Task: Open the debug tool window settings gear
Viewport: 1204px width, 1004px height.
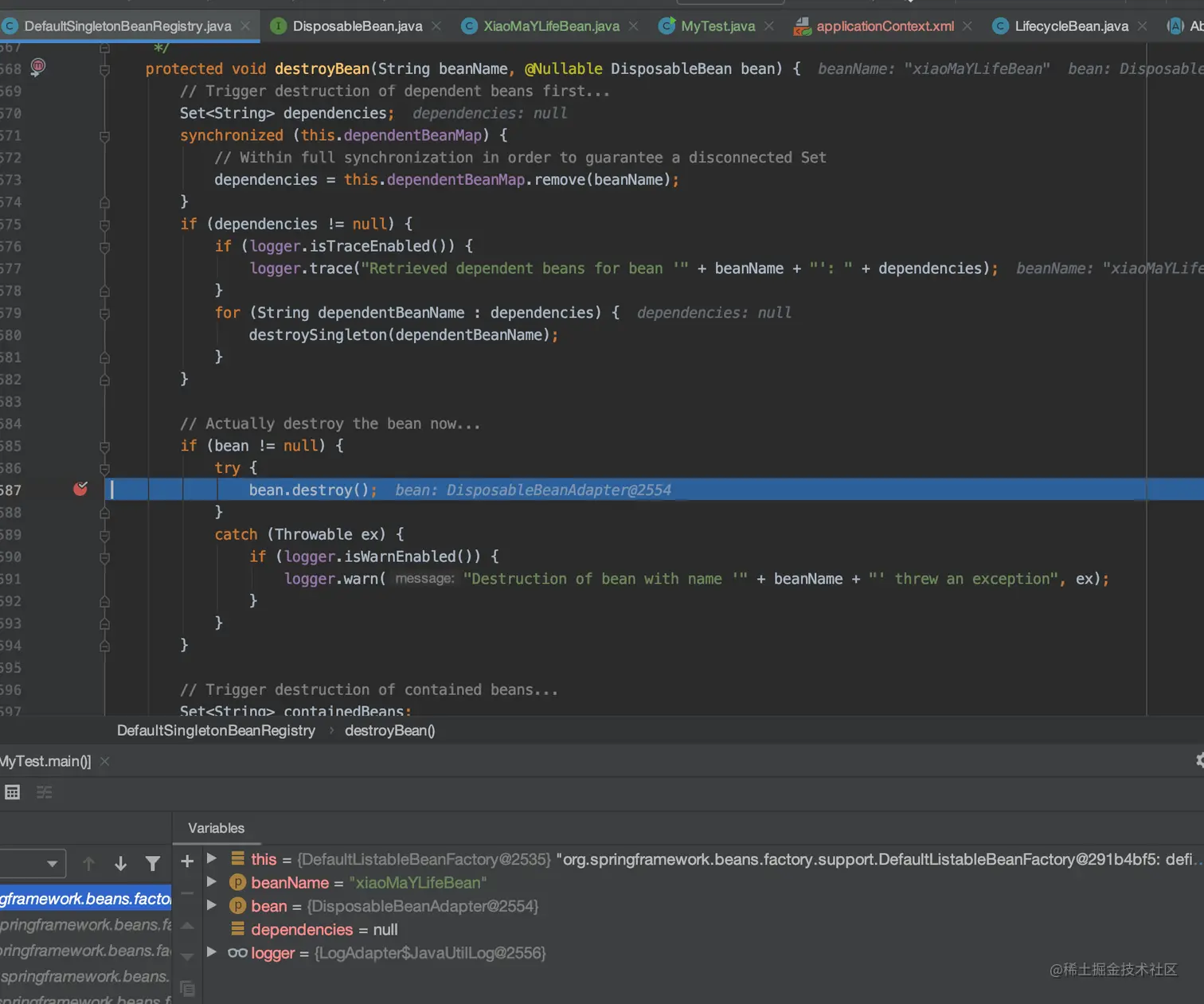Action: click(1200, 760)
